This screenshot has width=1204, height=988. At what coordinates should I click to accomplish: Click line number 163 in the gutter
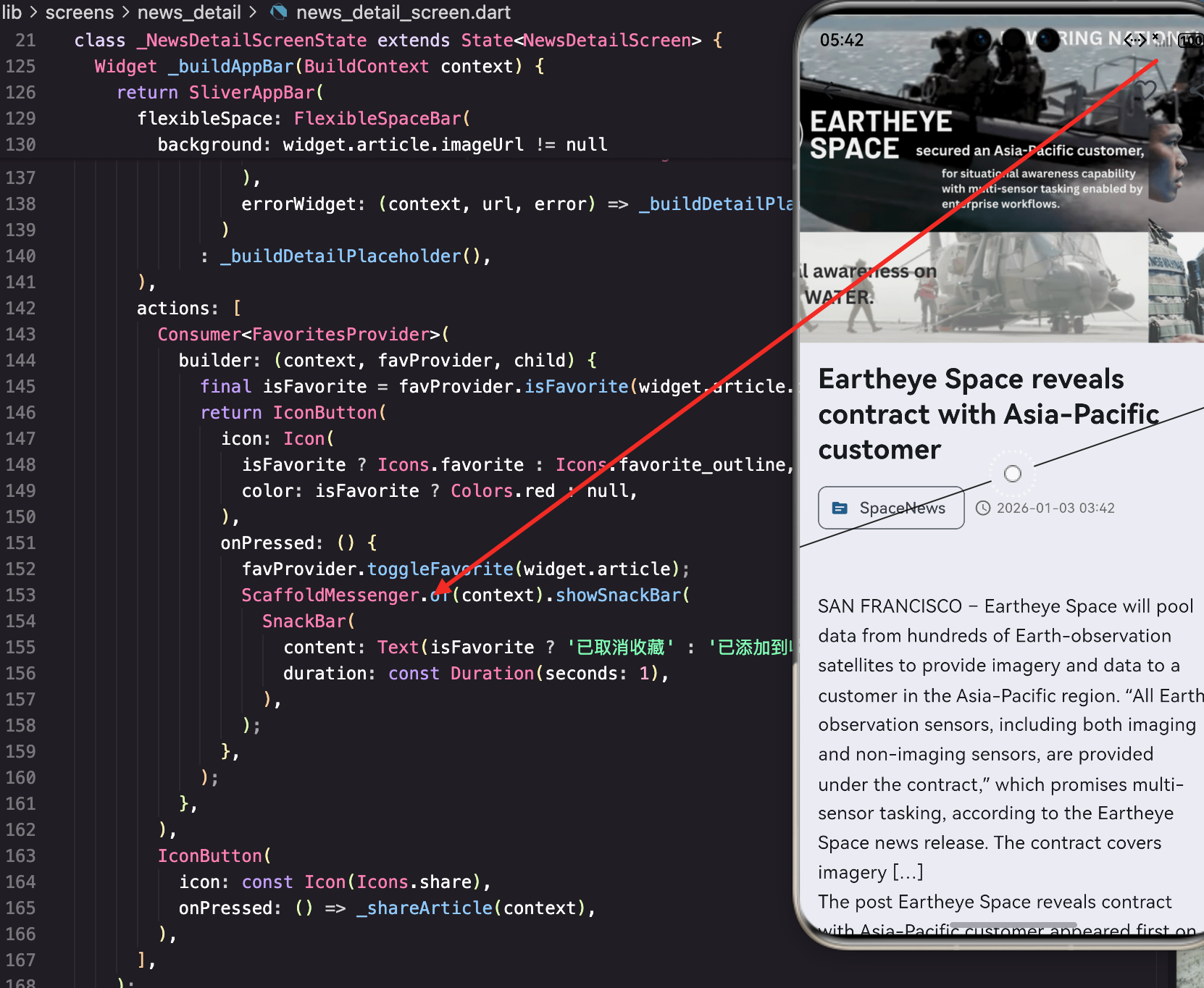(20, 855)
